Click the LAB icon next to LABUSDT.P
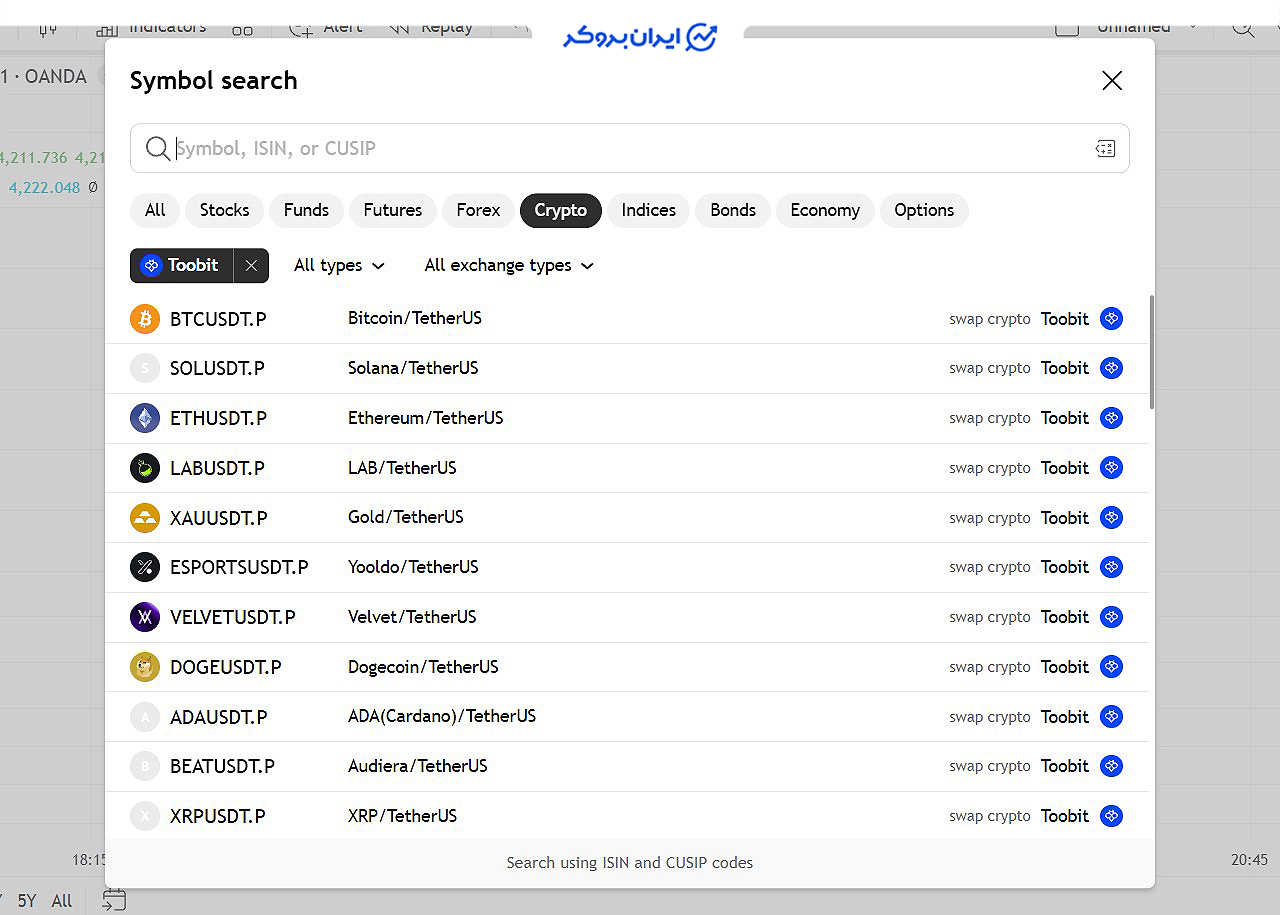 pyautogui.click(x=145, y=468)
